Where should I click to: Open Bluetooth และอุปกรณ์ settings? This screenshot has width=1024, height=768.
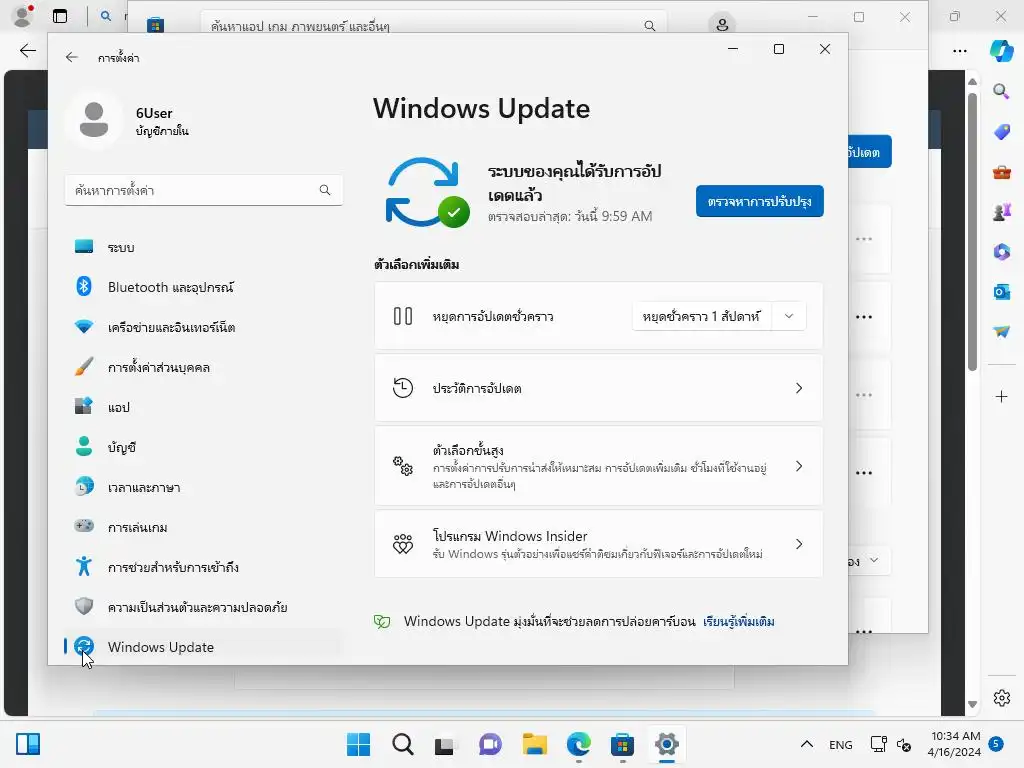pos(202,287)
